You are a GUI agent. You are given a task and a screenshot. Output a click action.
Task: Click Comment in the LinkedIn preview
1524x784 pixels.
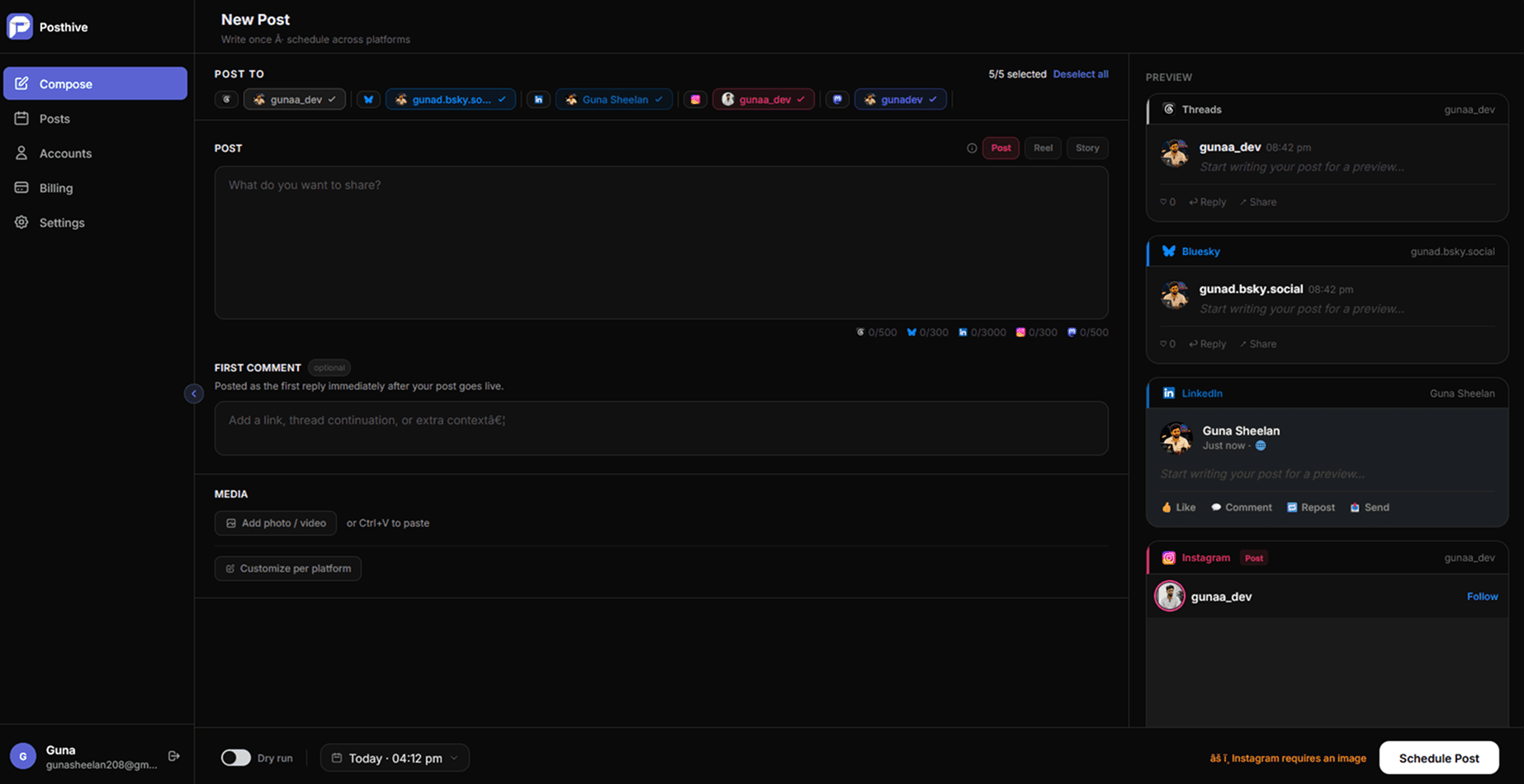(1241, 508)
